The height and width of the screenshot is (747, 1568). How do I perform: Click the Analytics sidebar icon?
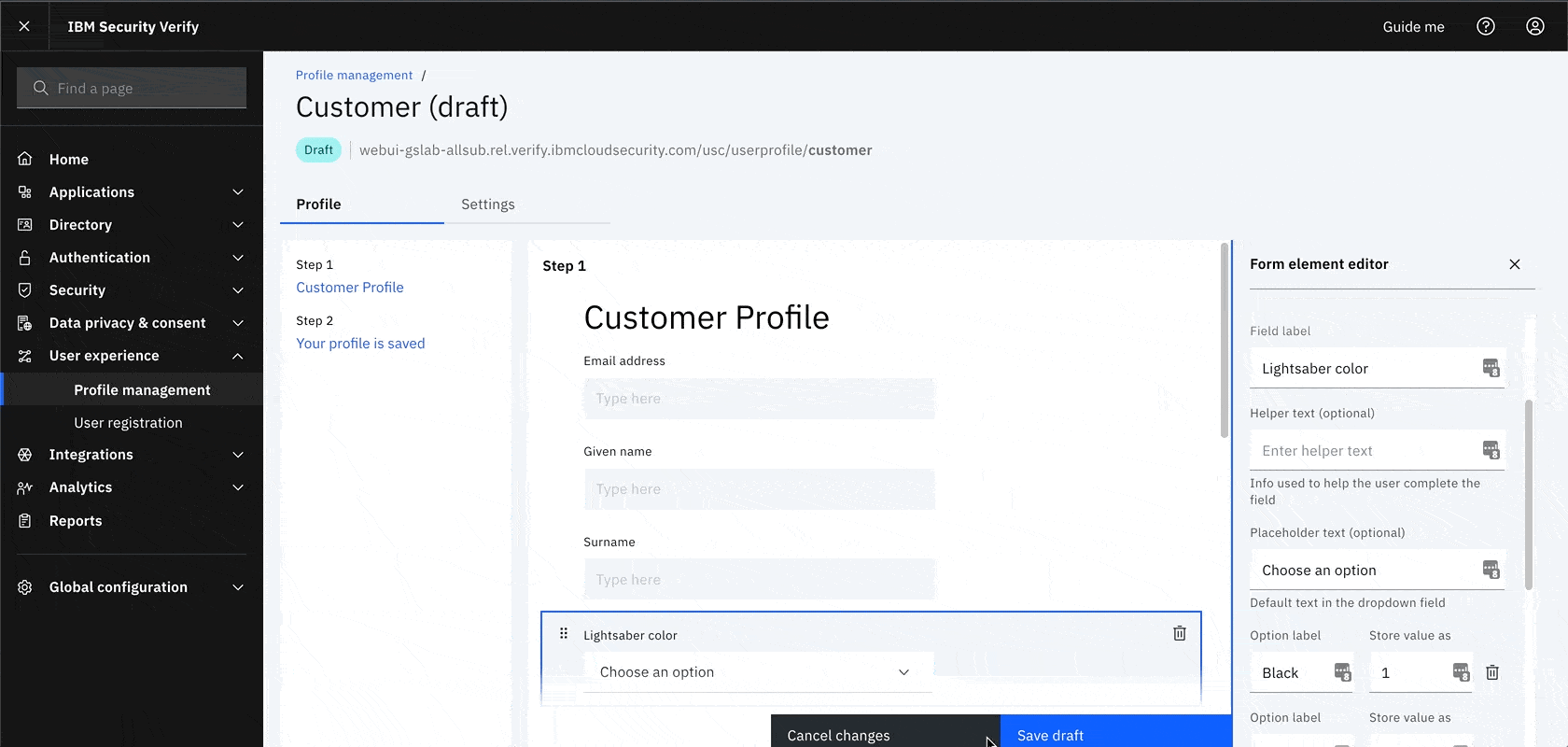pyautogui.click(x=25, y=486)
